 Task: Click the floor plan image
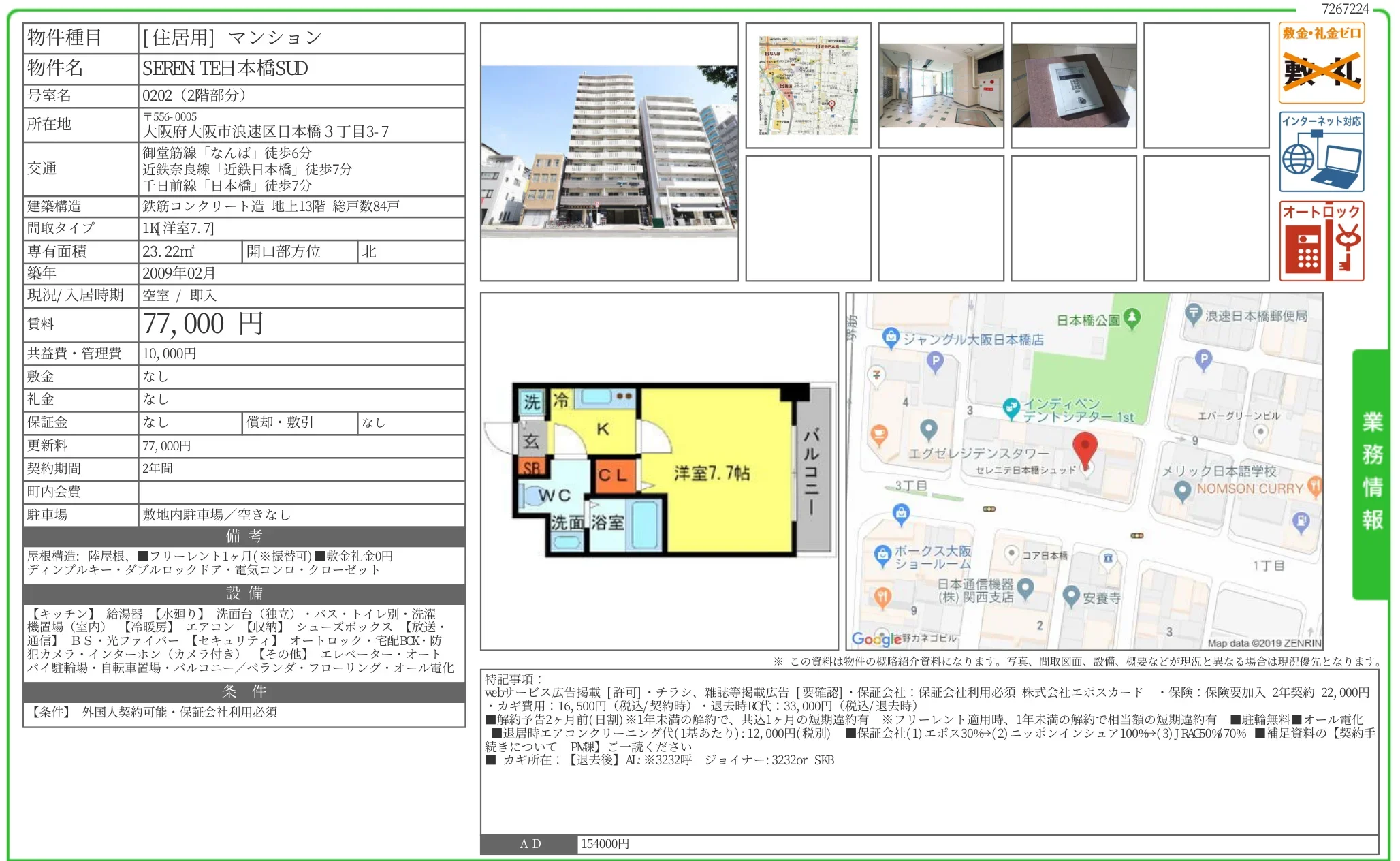[x=658, y=470]
